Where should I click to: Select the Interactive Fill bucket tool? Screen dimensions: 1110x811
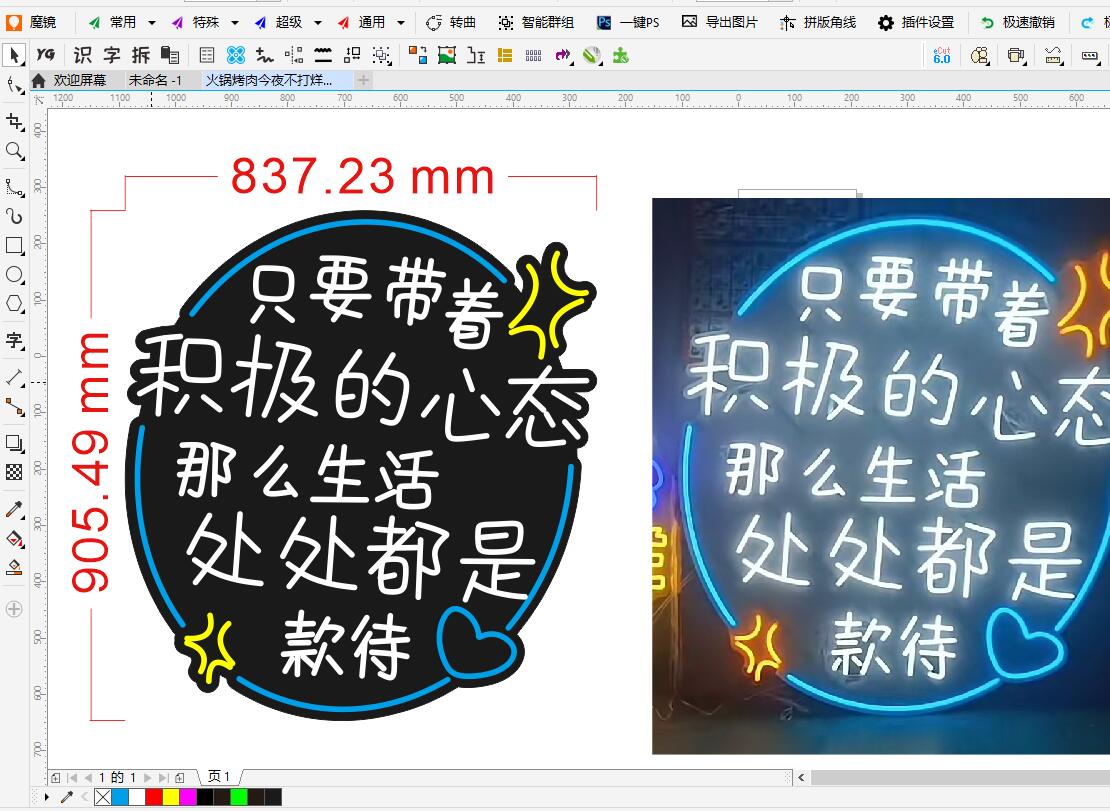click(14, 539)
